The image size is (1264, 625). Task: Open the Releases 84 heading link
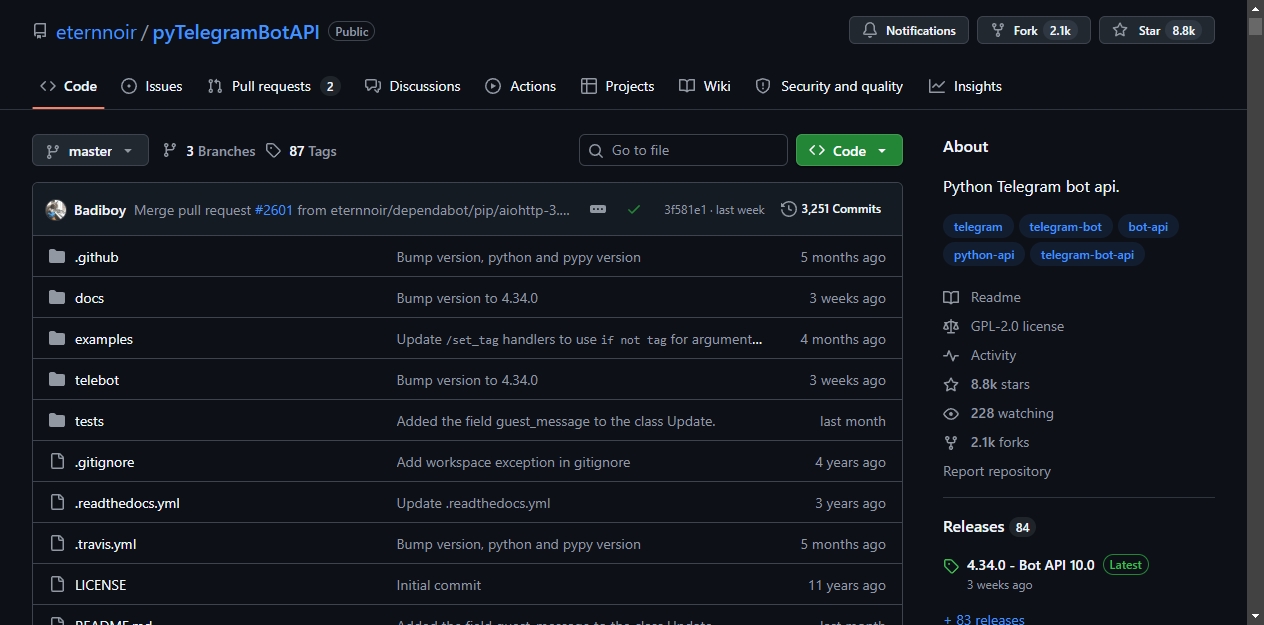pos(989,527)
